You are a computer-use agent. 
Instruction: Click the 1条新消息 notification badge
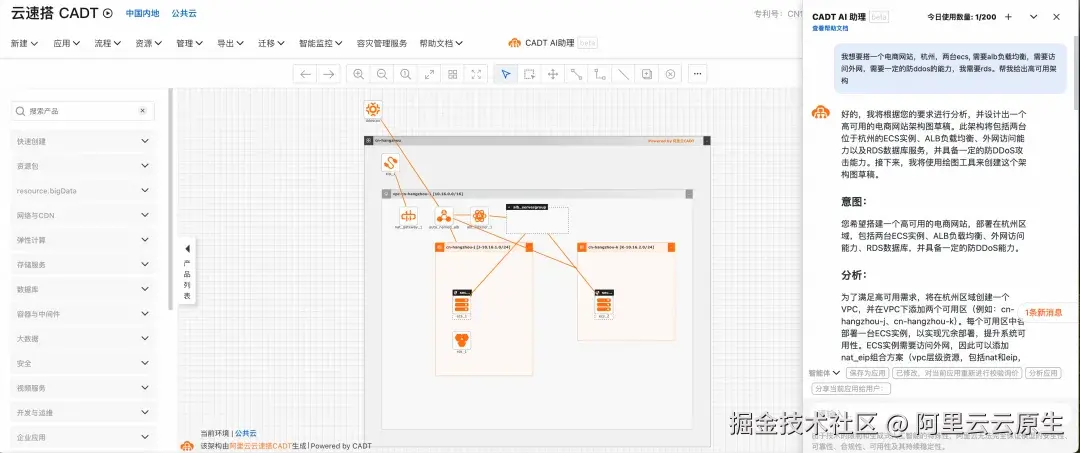[1043, 313]
